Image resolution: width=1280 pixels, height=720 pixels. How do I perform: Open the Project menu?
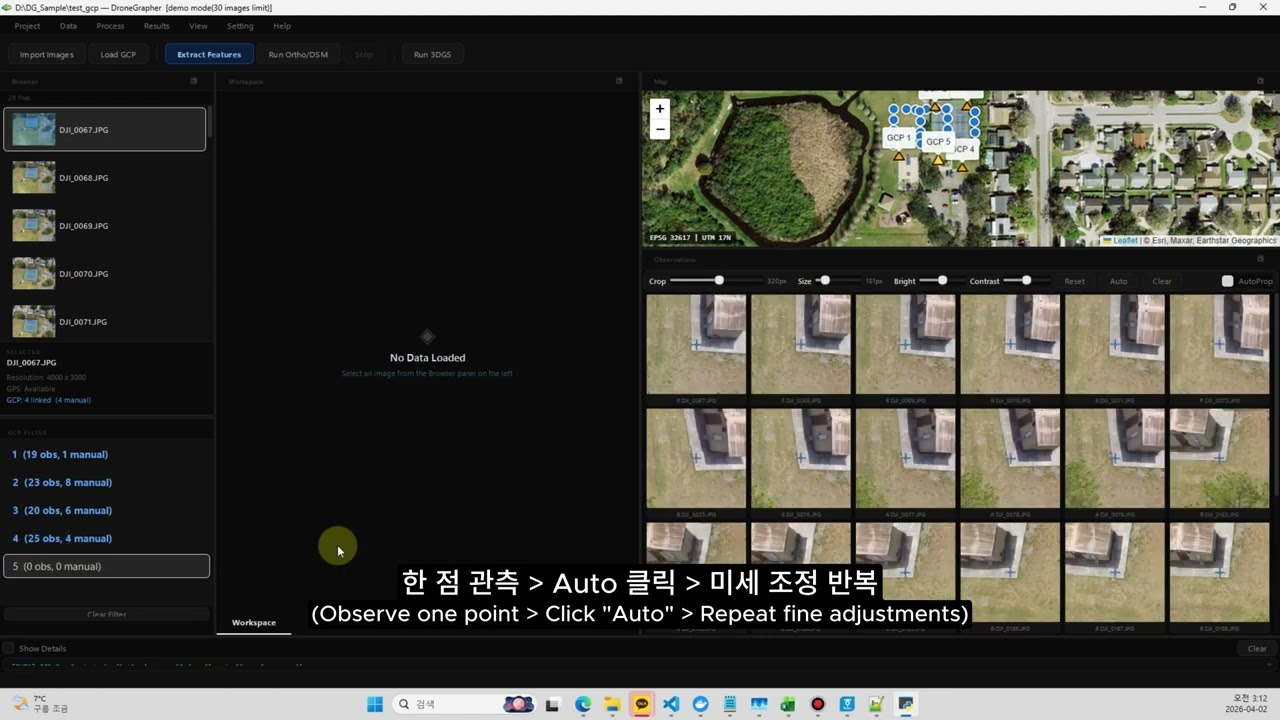click(27, 26)
